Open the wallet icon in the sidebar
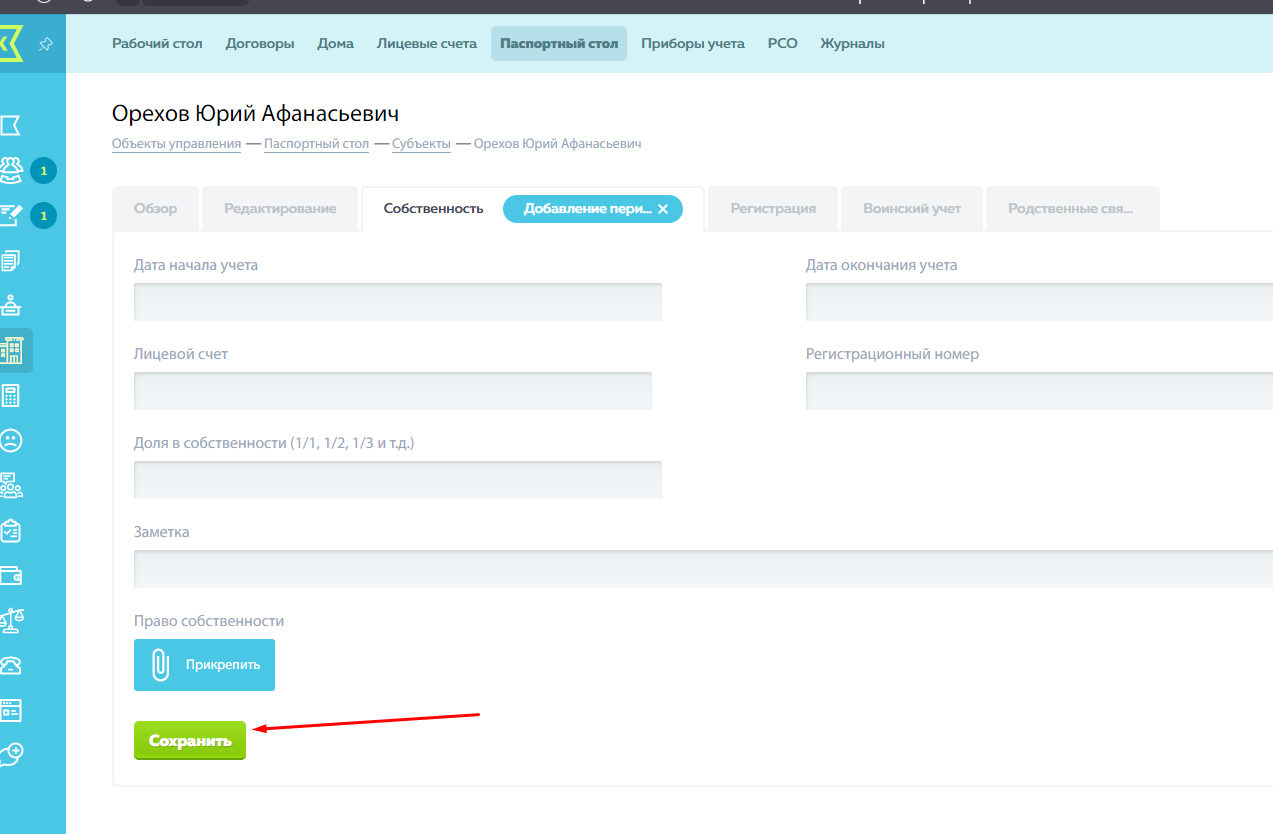The image size is (1273, 834). click(11, 576)
